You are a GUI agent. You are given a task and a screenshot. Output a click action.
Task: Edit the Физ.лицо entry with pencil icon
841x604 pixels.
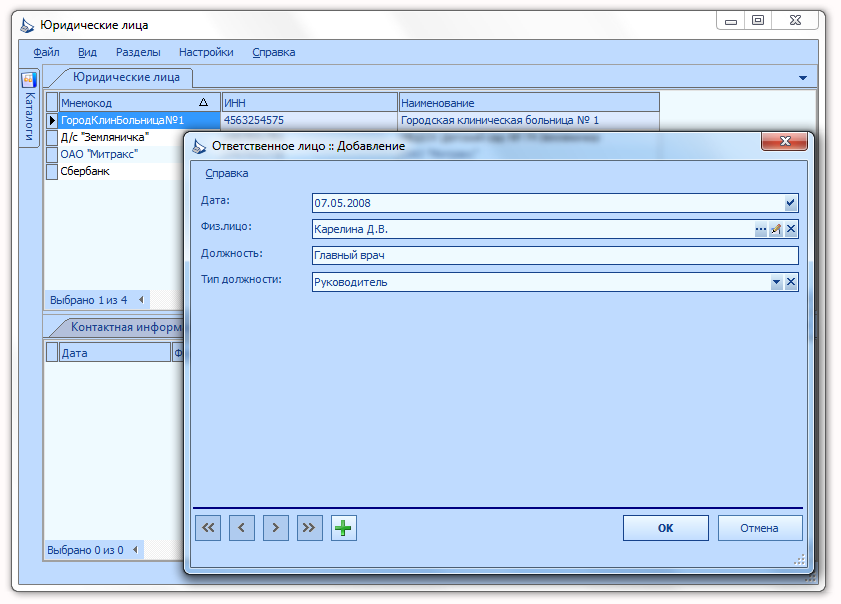click(x=776, y=229)
